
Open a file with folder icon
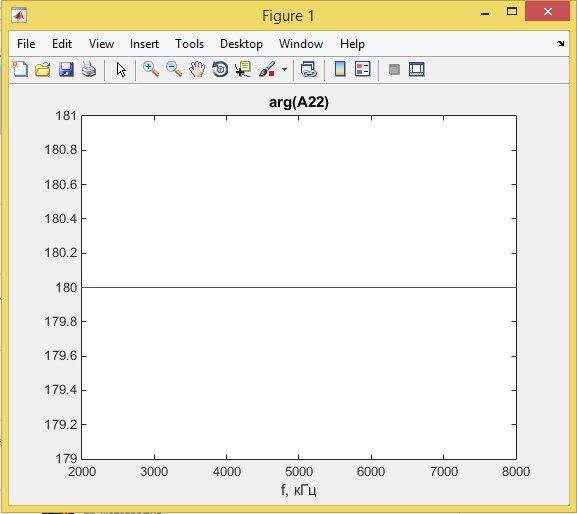tap(43, 69)
